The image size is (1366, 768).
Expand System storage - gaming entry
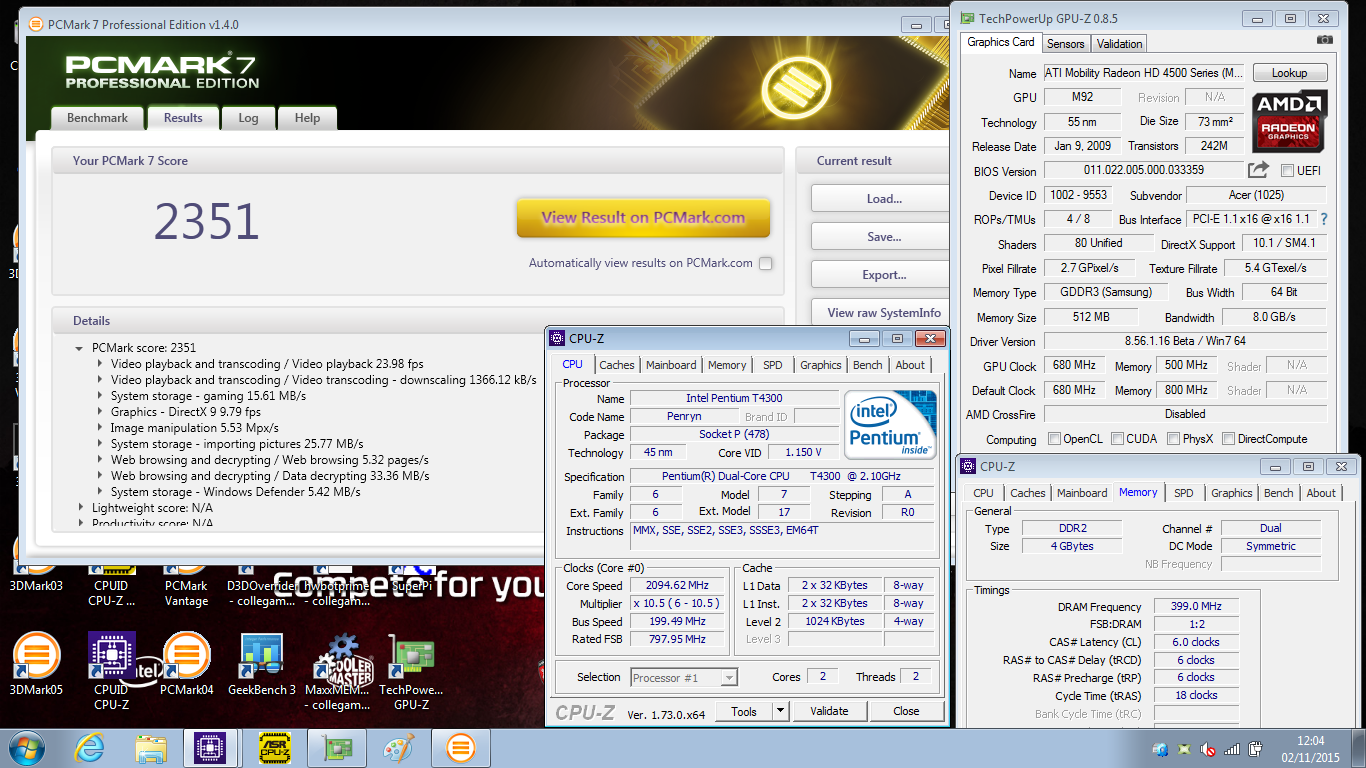(x=100, y=396)
